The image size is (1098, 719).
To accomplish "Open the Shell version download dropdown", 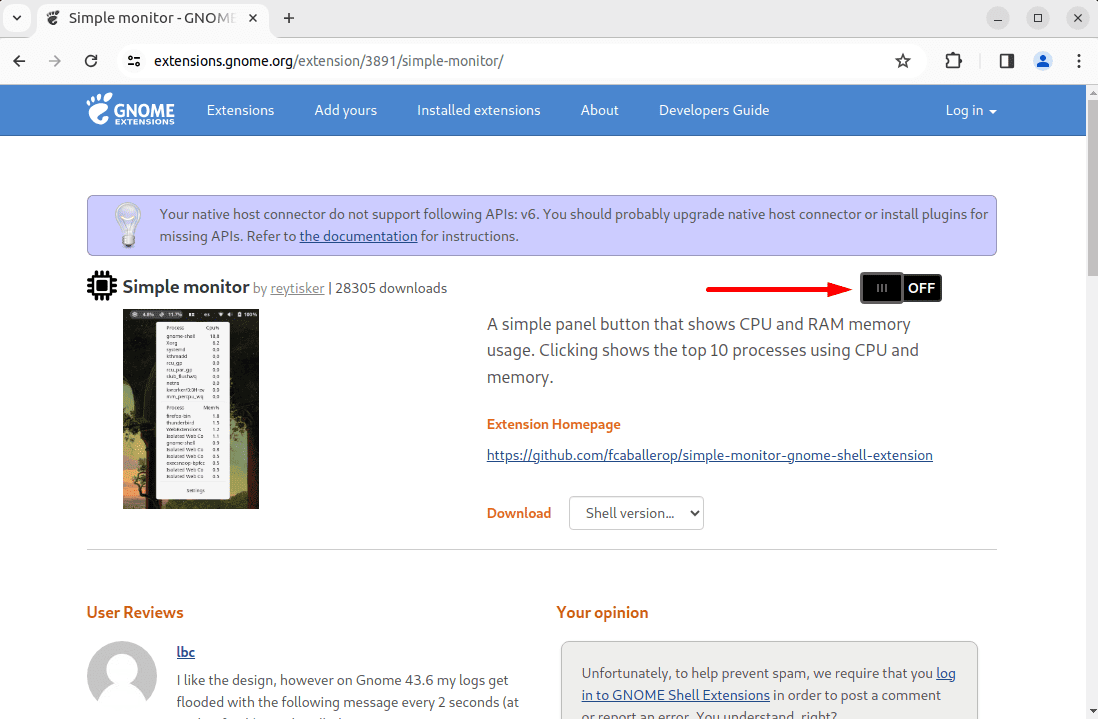I will point(636,513).
